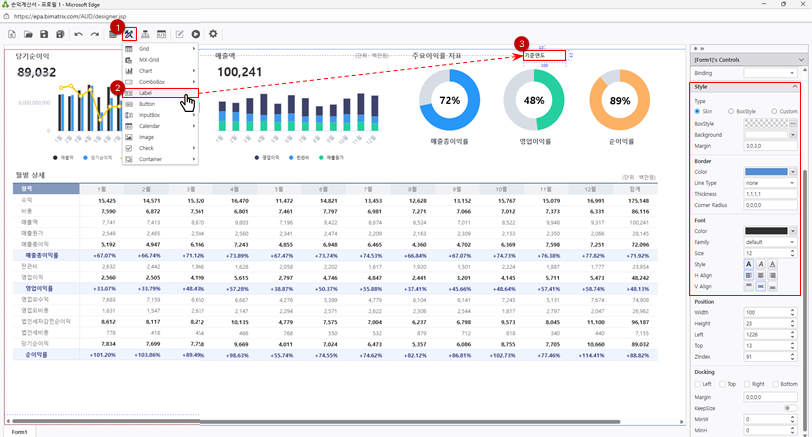Click the Undo arrow icon

coord(79,34)
